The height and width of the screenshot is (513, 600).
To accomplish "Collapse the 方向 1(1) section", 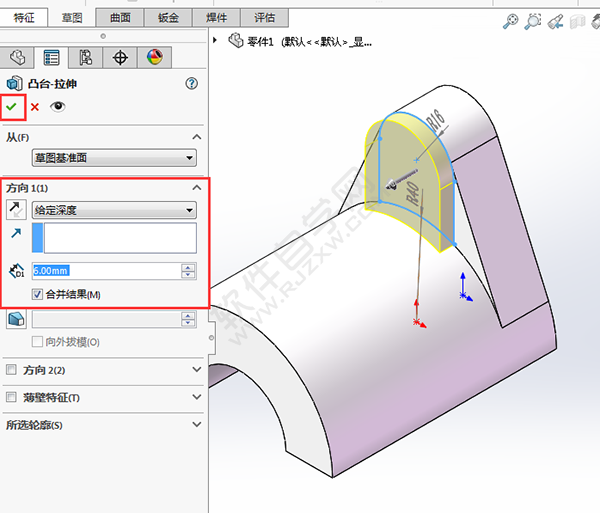I will coord(197,187).
